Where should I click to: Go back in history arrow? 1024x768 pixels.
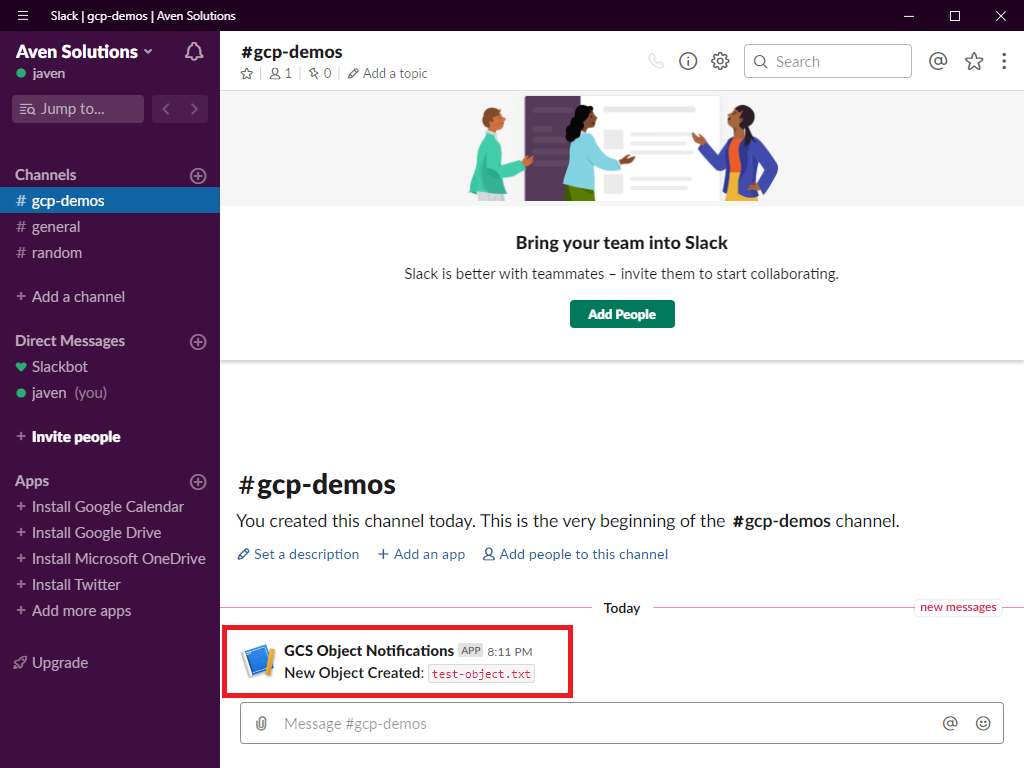tap(166, 109)
